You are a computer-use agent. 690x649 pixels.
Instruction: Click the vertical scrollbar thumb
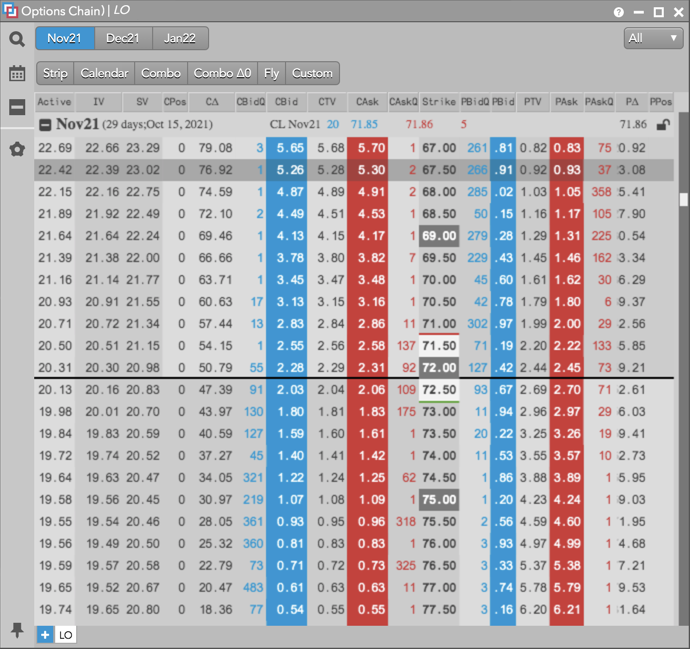(683, 199)
